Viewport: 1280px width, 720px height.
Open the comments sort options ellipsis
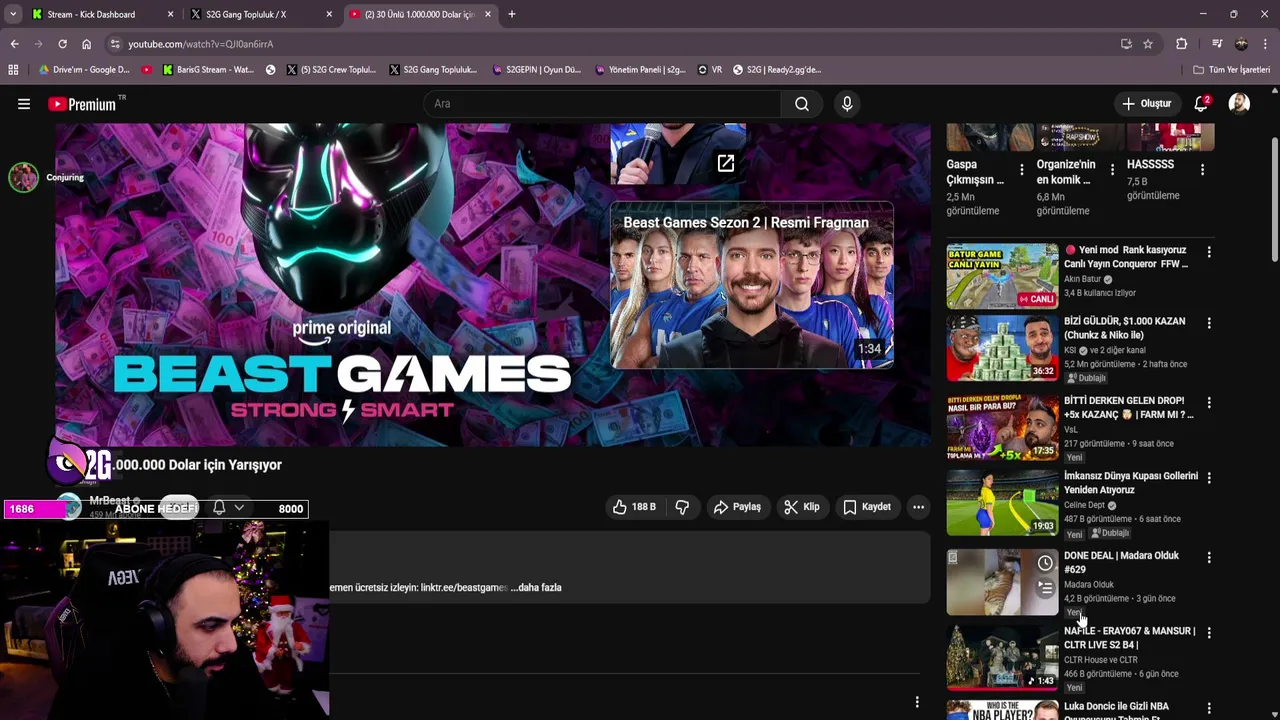[917, 703]
